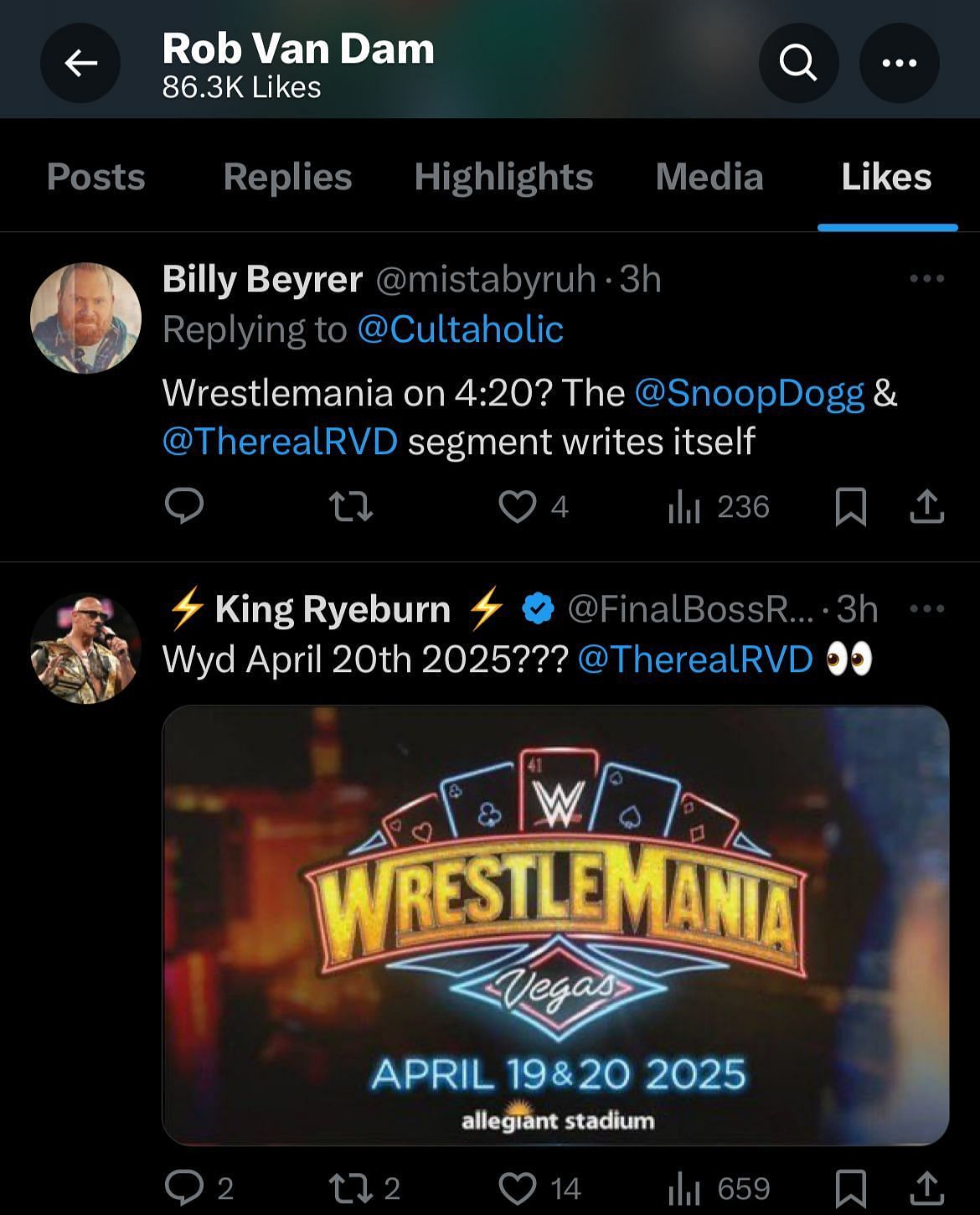Open more options on King Ryeburn's post
This screenshot has height=1215, width=980.
926,609
